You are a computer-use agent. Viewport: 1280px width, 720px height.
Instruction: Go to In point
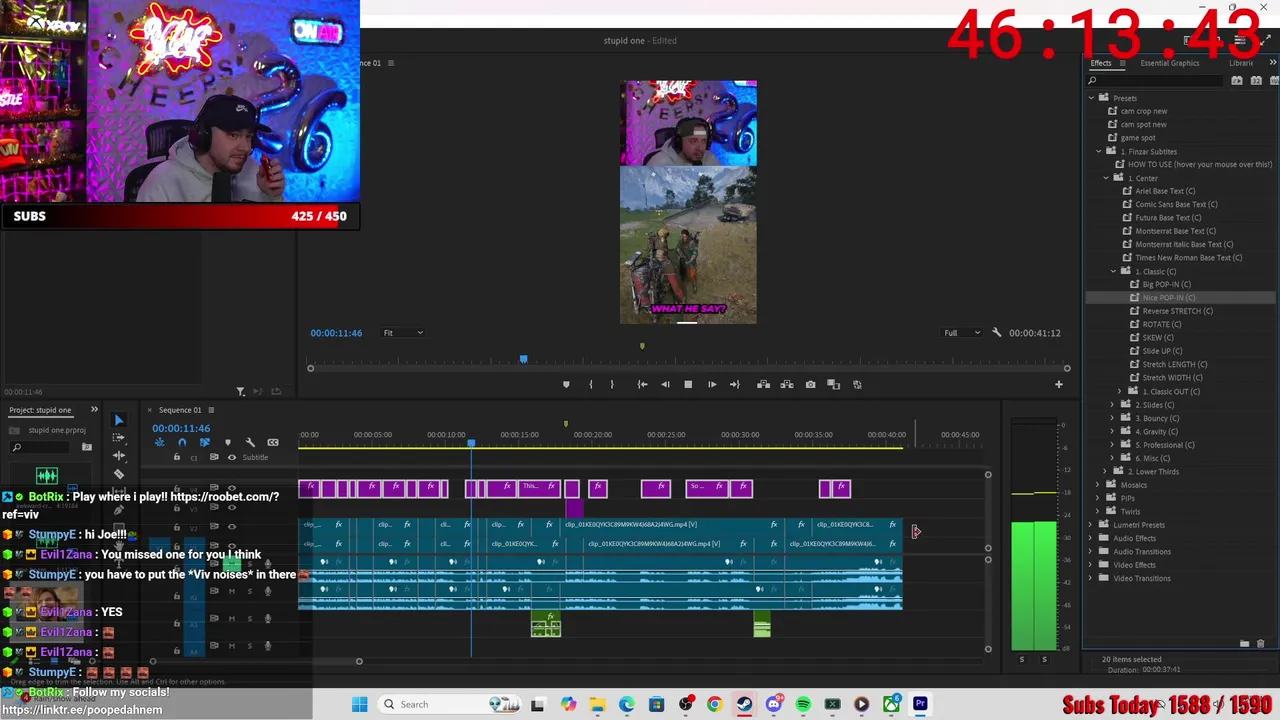point(642,384)
